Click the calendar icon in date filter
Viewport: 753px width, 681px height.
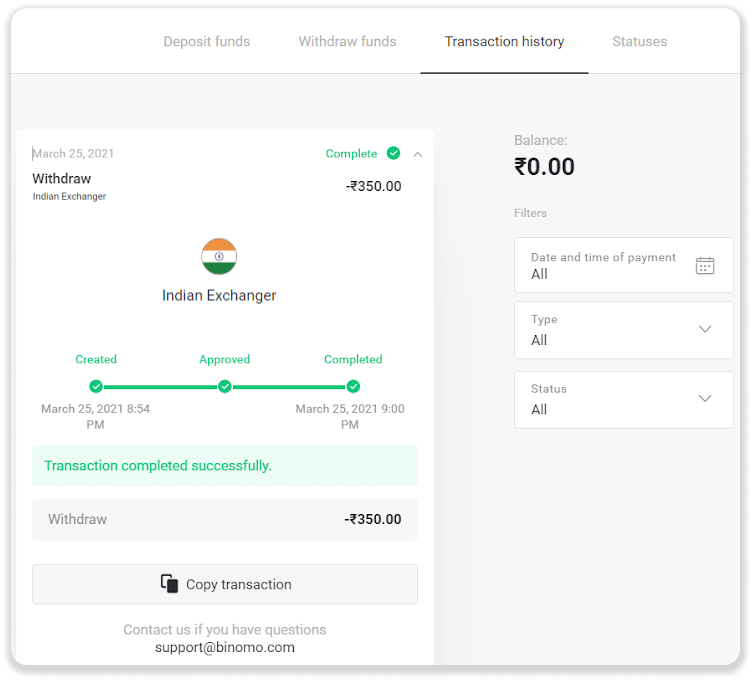pos(705,265)
